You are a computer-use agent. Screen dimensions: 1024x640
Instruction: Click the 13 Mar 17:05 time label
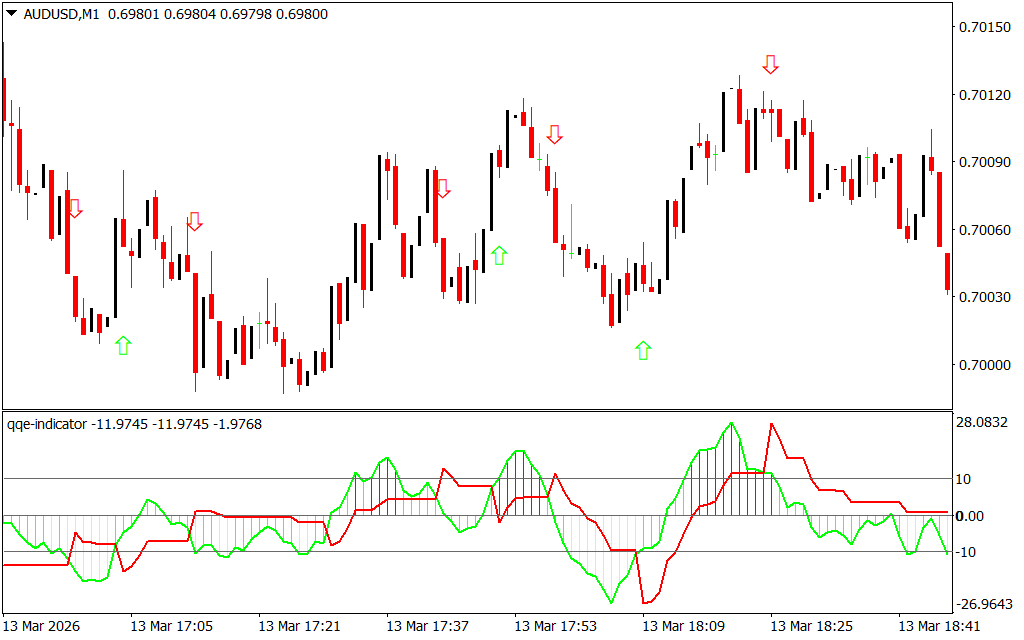pos(171,626)
